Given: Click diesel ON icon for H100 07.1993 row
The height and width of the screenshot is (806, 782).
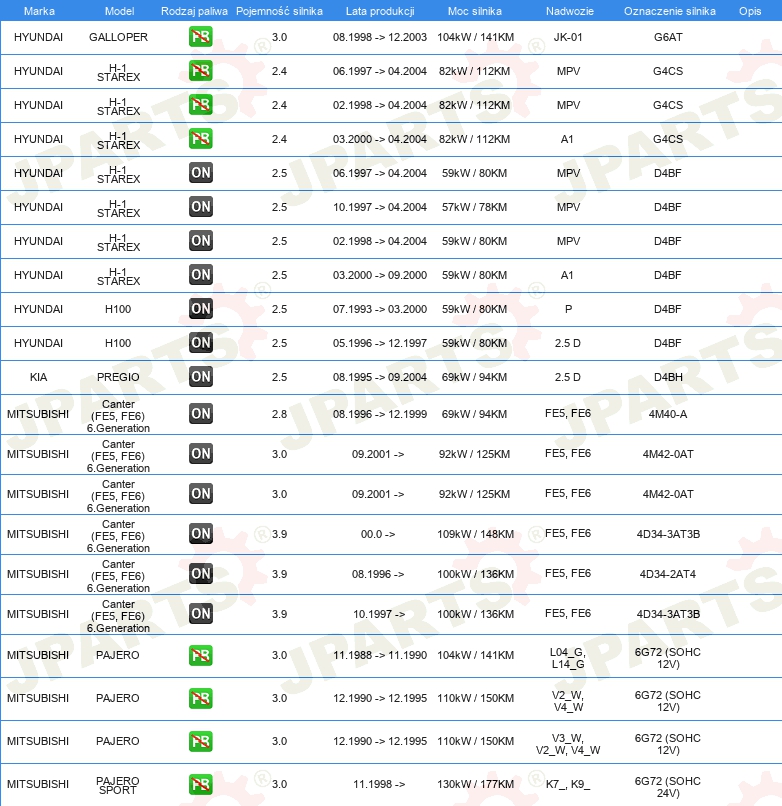Looking at the screenshot, I should (201, 308).
